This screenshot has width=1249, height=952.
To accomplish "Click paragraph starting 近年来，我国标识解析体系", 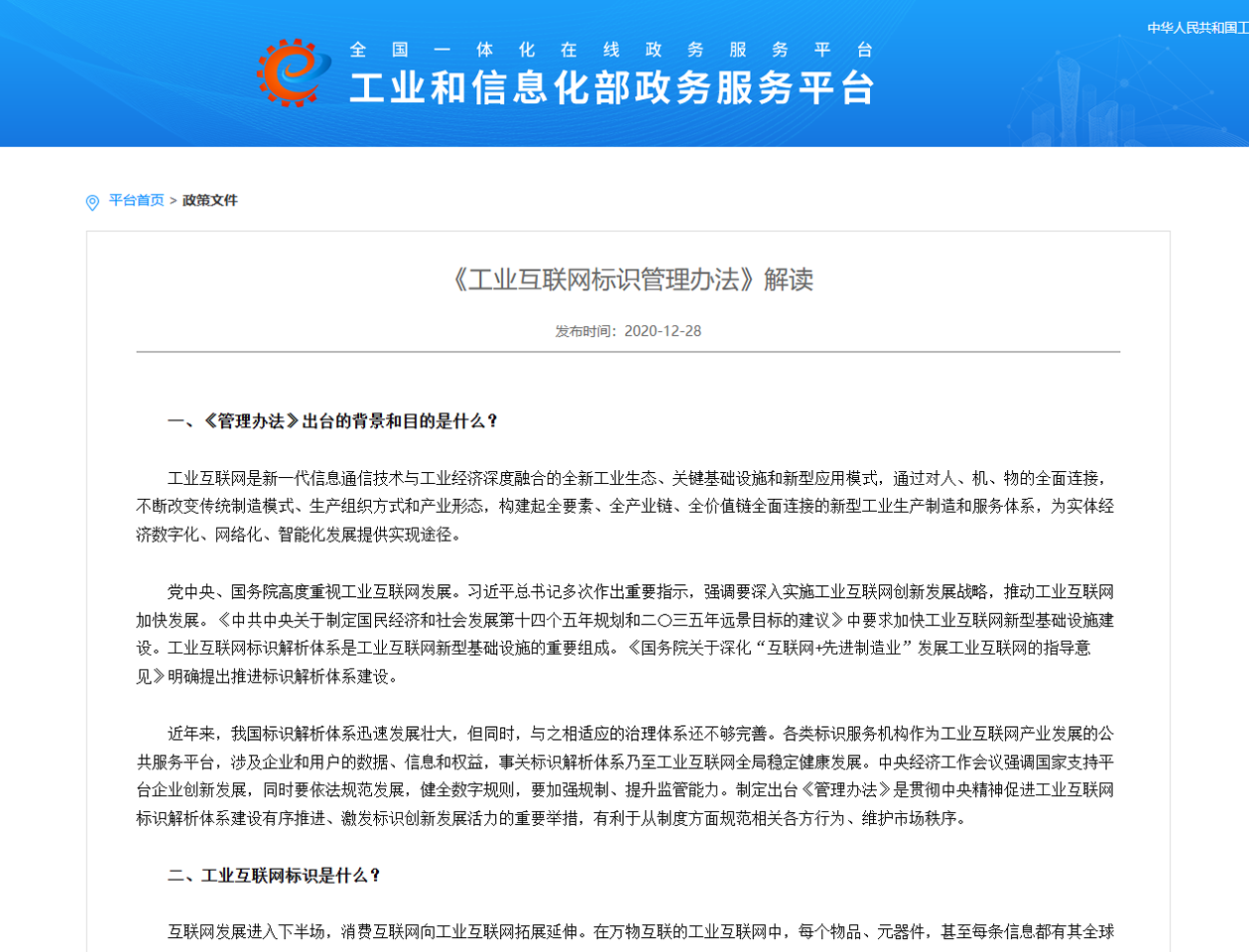I will pyautogui.click(x=625, y=776).
